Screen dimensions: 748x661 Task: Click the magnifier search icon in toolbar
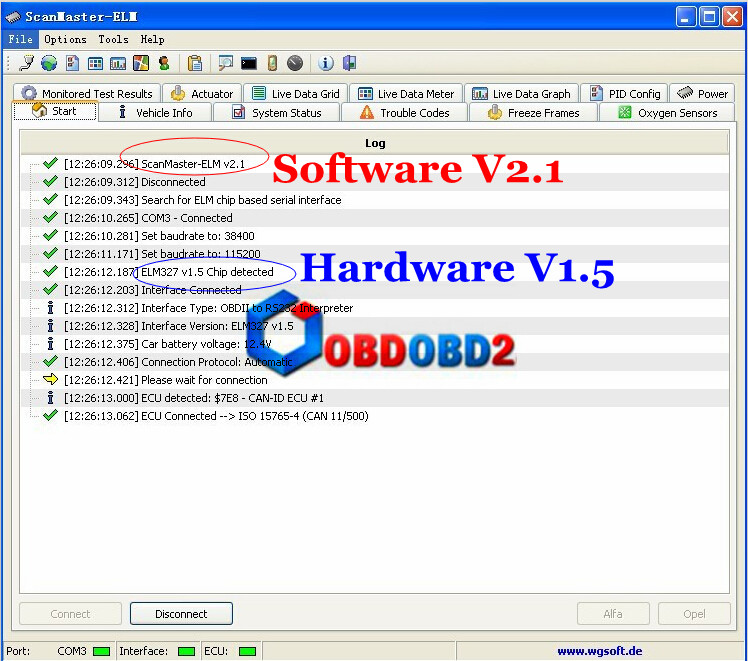point(226,63)
